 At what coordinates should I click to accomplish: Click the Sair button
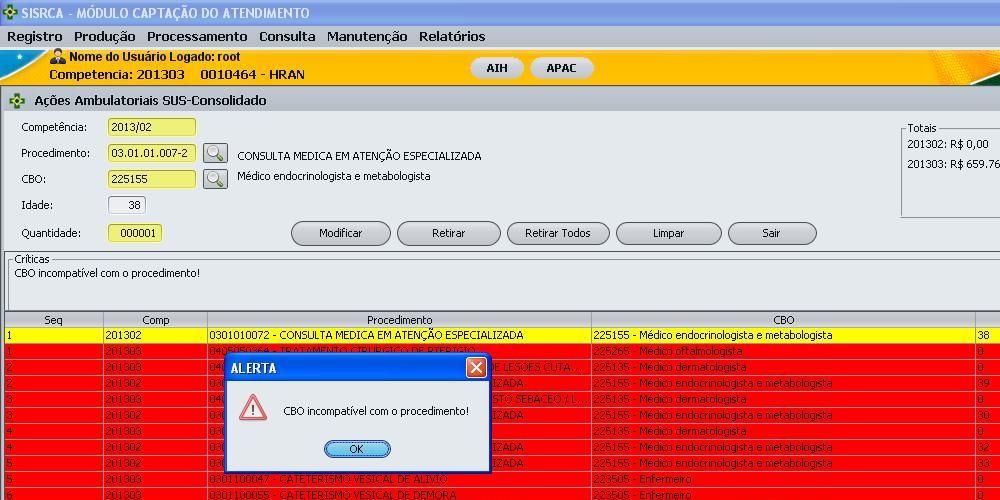tap(772, 233)
